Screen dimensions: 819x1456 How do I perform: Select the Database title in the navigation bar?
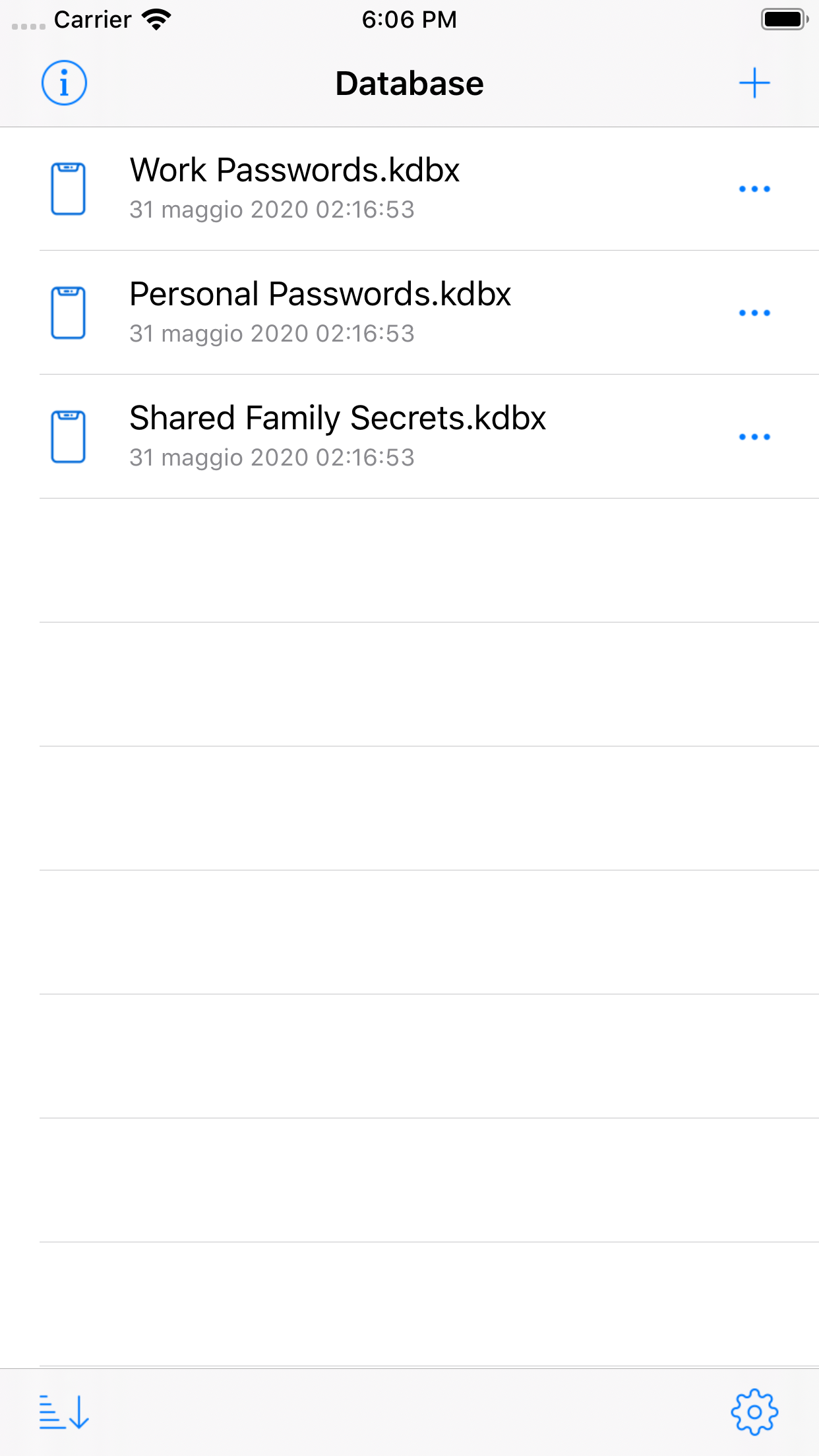click(409, 83)
